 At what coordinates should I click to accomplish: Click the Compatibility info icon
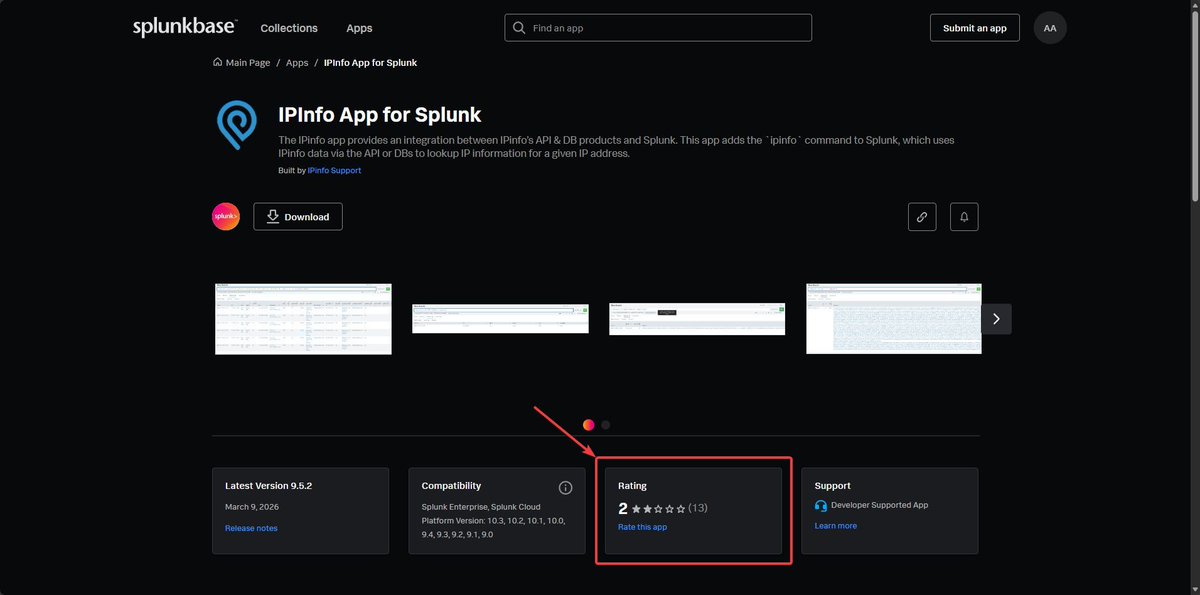coord(565,488)
